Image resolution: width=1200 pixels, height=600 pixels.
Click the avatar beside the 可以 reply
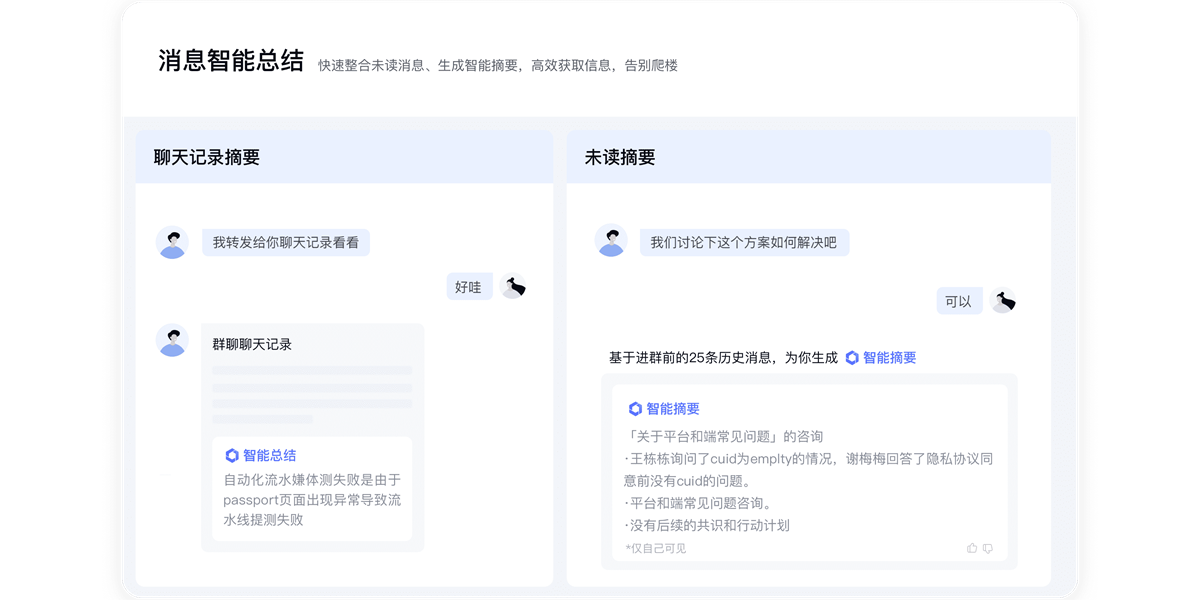(1003, 300)
